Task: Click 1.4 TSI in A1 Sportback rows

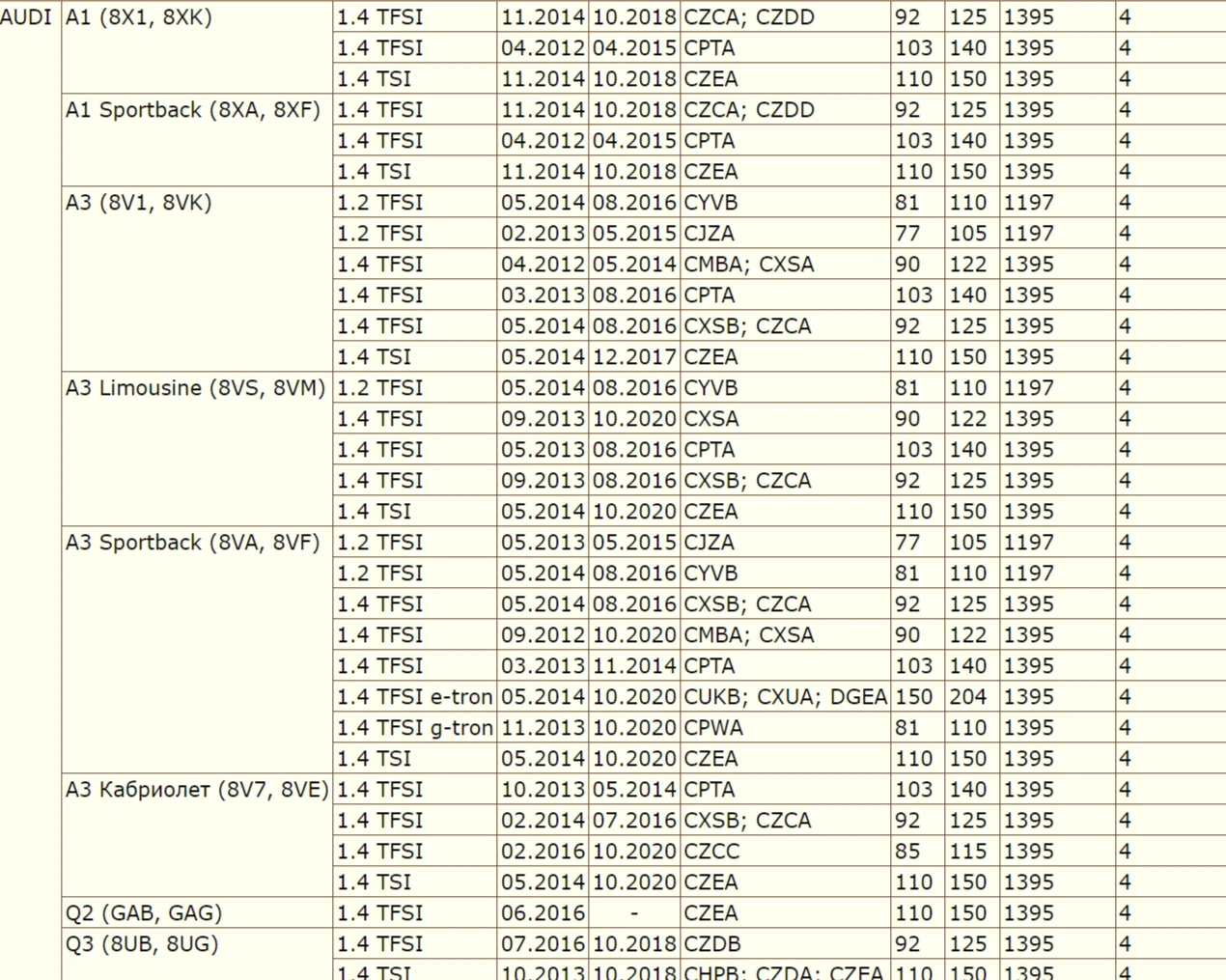Action: coord(375,172)
